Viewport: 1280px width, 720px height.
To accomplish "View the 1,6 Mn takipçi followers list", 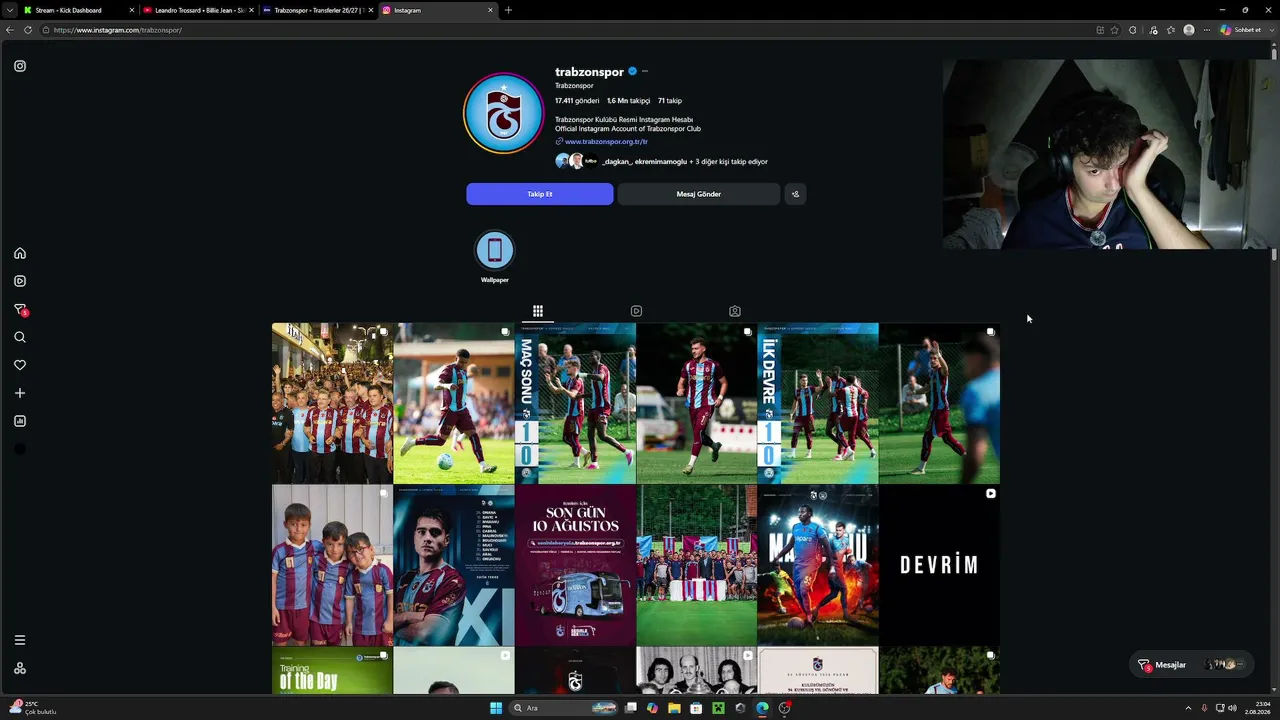I will pos(628,101).
